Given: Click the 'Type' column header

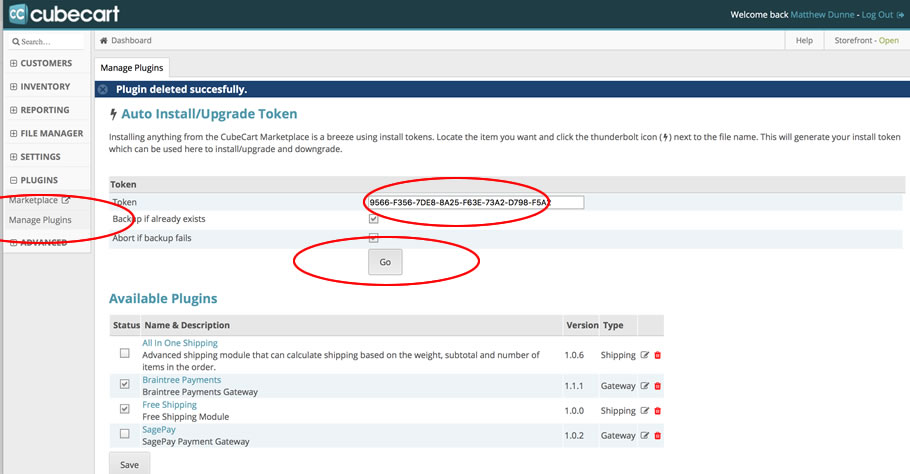Looking at the screenshot, I should pyautogui.click(x=613, y=325).
